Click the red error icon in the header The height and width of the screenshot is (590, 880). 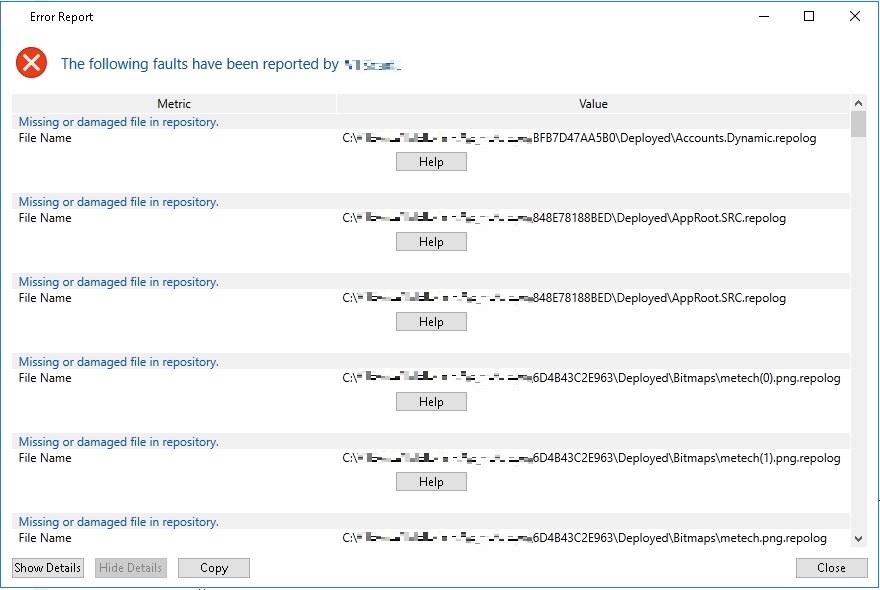tap(31, 63)
